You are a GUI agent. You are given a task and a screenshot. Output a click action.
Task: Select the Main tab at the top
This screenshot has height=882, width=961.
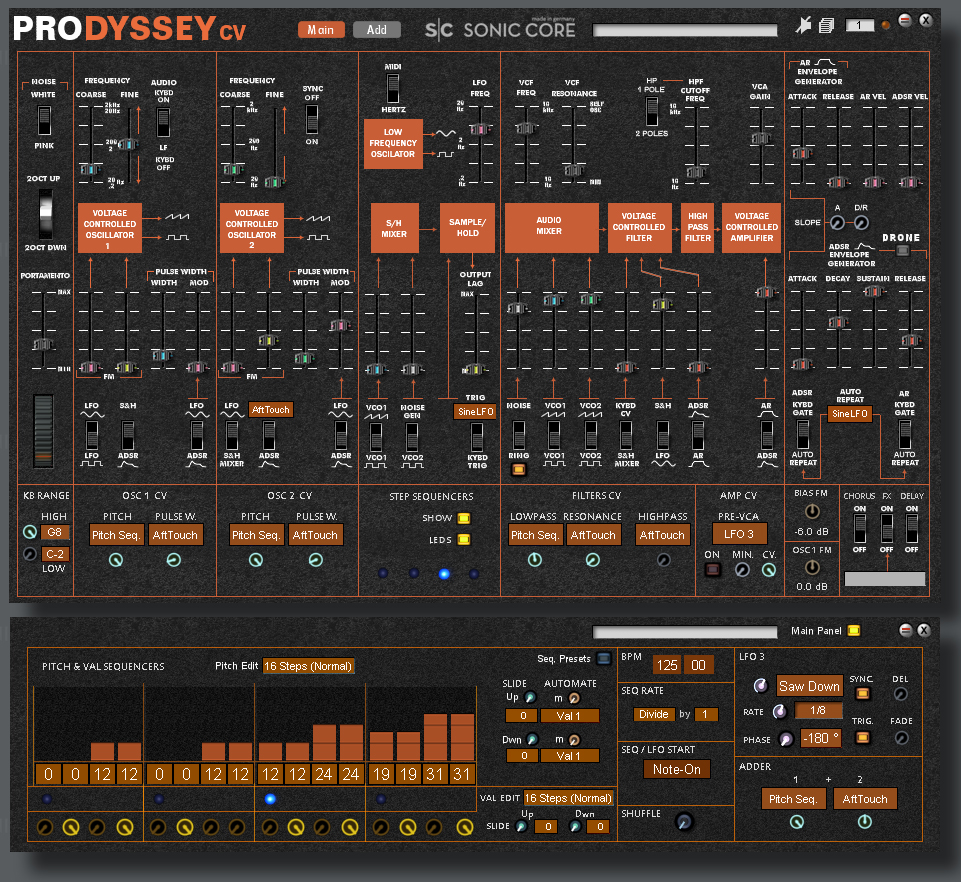(321, 29)
